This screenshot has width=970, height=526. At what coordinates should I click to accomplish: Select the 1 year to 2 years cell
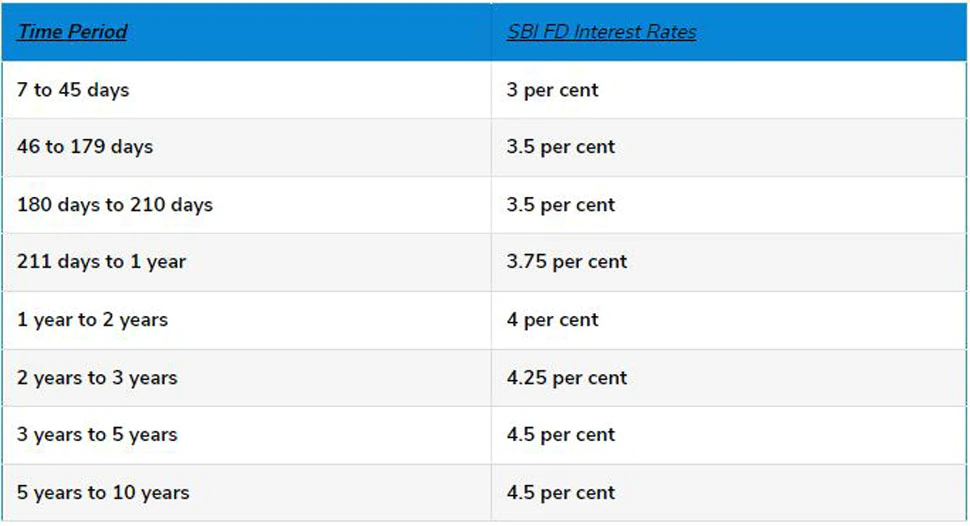[92, 320]
